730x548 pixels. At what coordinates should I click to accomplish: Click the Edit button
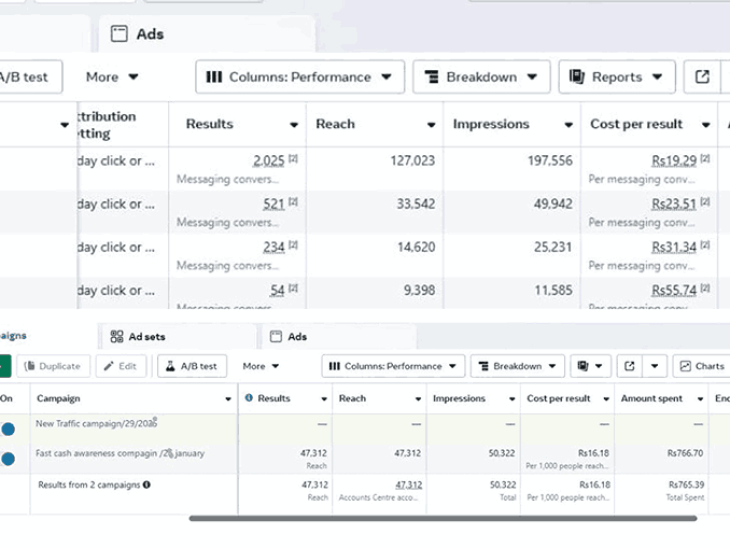[x=121, y=366]
